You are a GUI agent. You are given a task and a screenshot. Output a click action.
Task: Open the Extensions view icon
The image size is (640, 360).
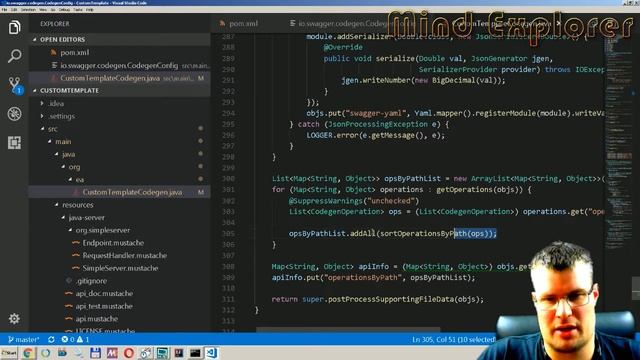14,142
